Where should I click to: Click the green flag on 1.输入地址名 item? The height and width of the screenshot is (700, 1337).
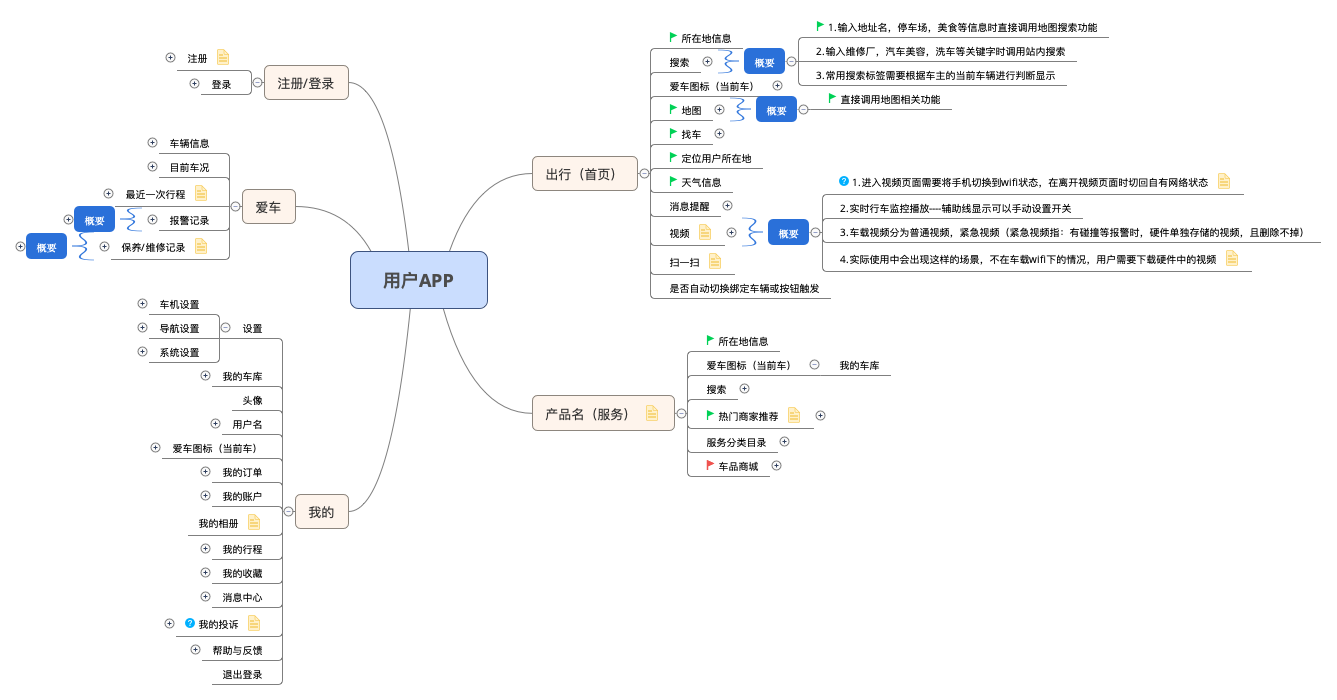pos(821,26)
